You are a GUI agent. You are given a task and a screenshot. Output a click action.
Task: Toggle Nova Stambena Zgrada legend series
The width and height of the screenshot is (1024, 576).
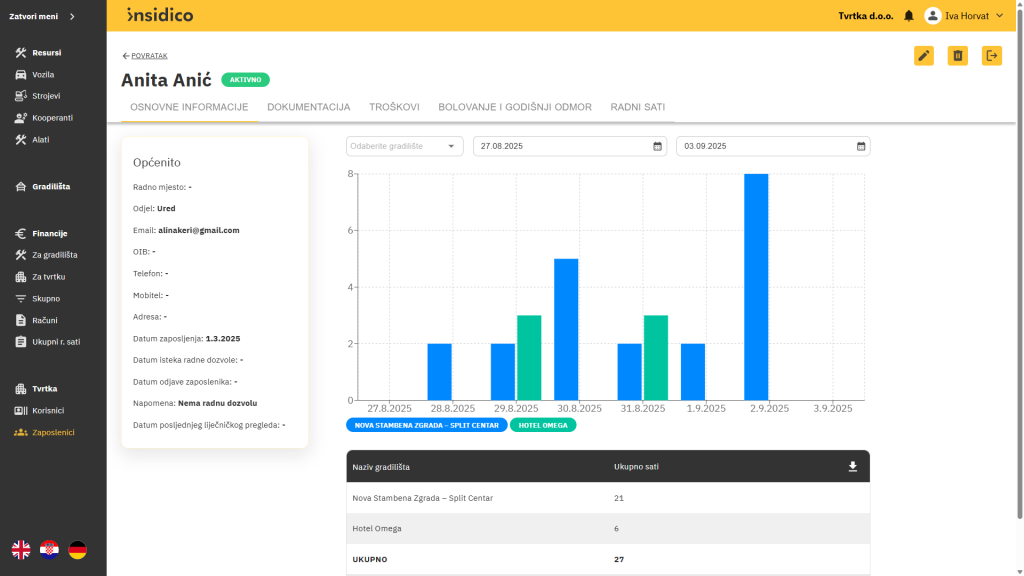point(426,425)
